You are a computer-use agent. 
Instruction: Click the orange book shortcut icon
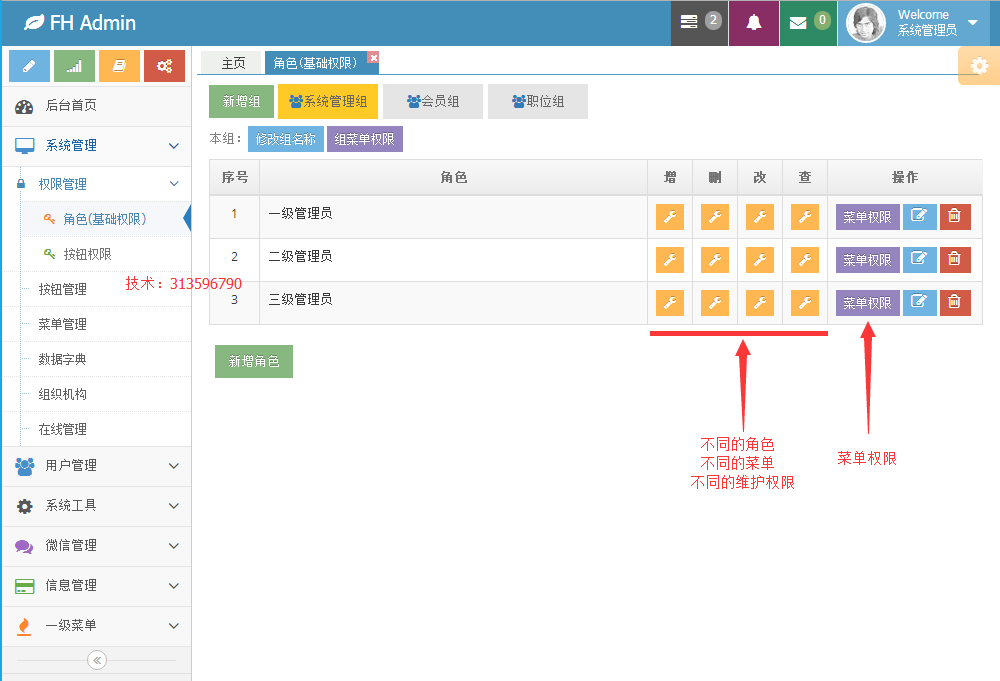pos(119,66)
